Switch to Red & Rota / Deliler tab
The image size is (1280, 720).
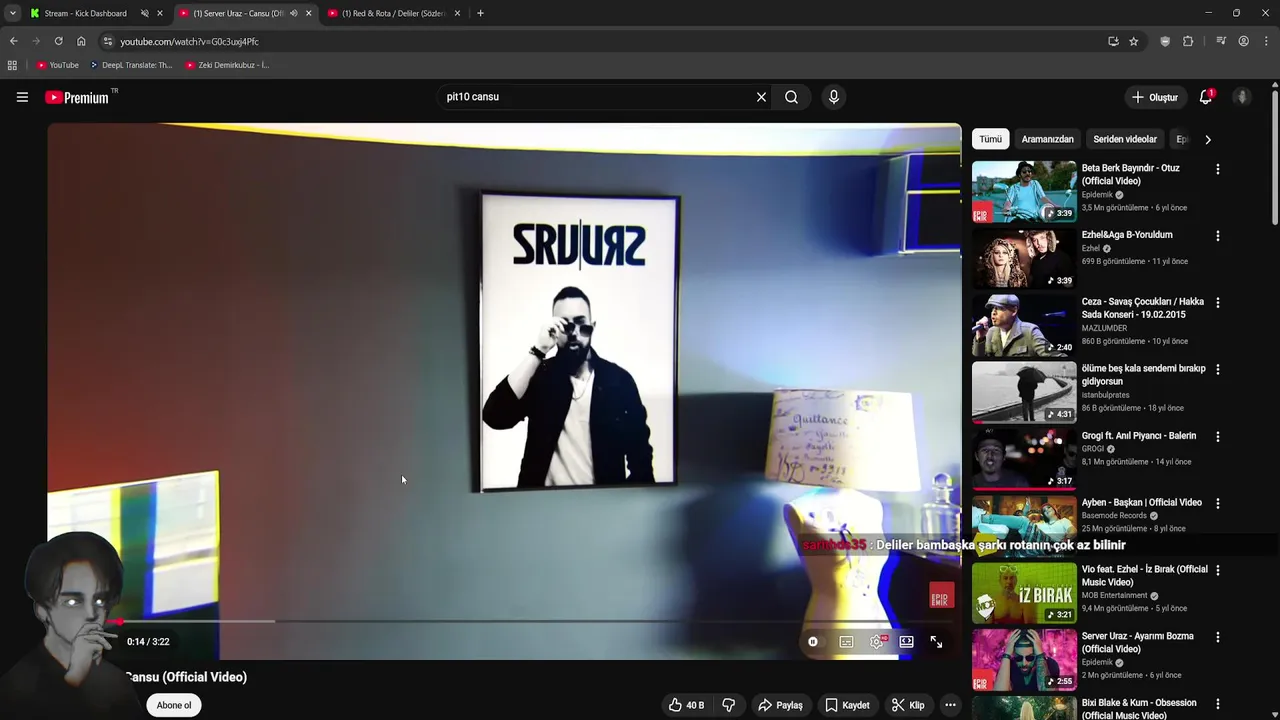tap(393, 13)
